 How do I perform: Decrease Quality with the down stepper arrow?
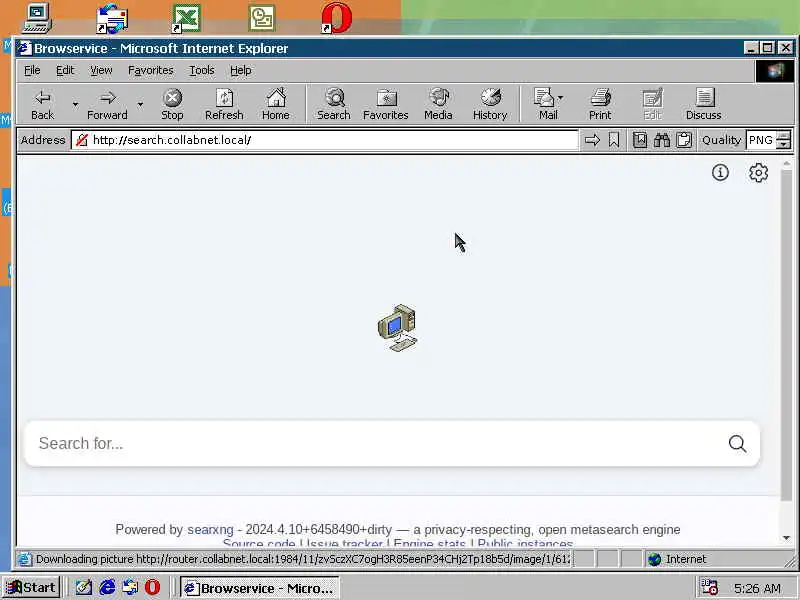coord(783,144)
